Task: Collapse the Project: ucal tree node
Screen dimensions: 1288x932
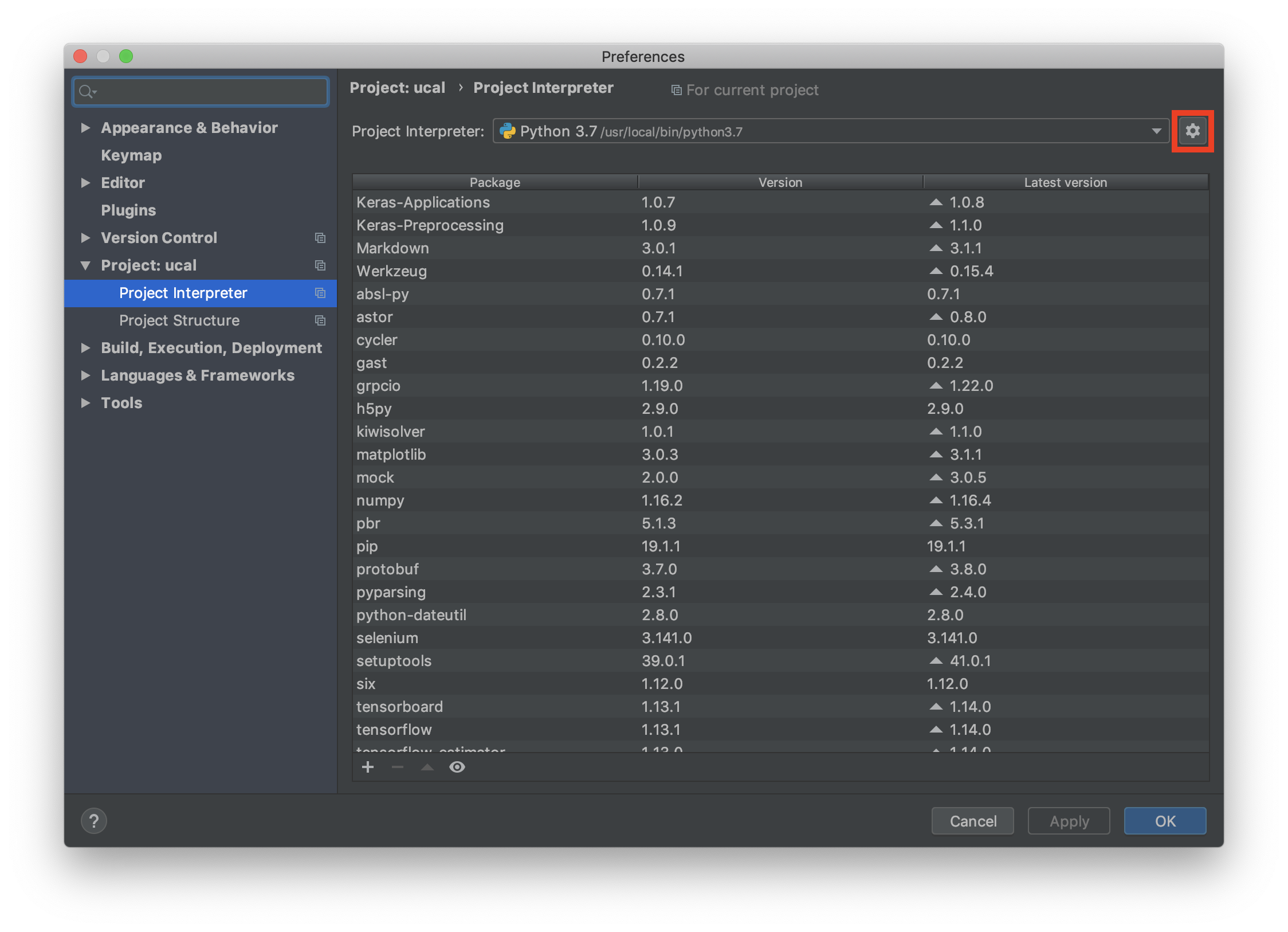Action: tap(85, 265)
